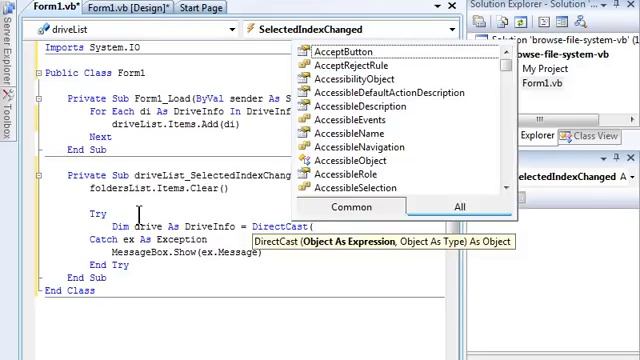Click Solution Explorer scroll right arrow
Screen dimensions: 640x360
click(632, 119)
